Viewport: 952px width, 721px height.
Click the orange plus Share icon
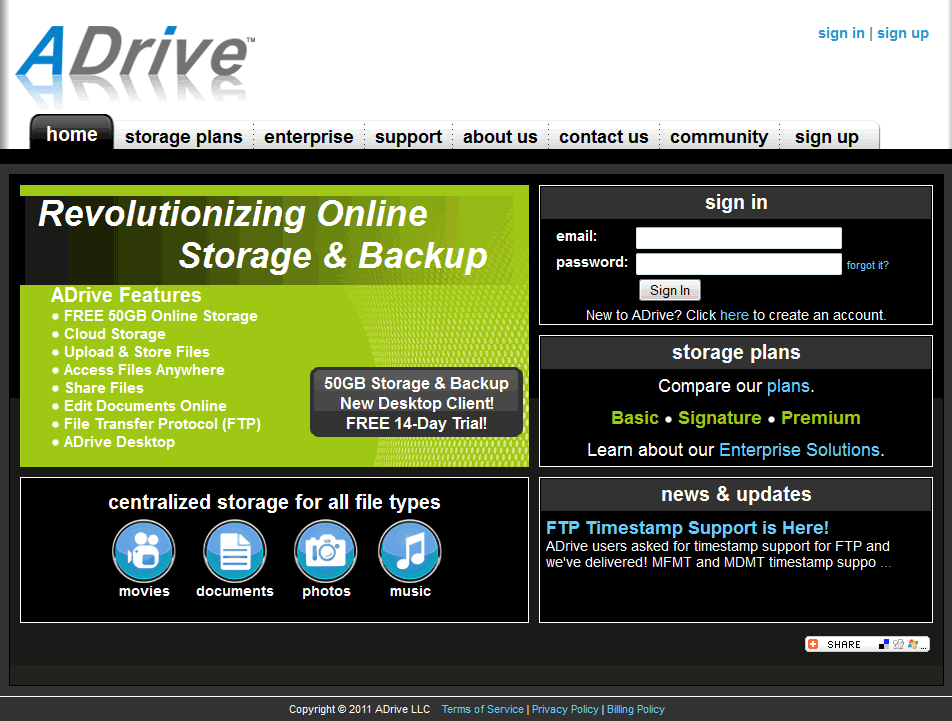tap(814, 644)
